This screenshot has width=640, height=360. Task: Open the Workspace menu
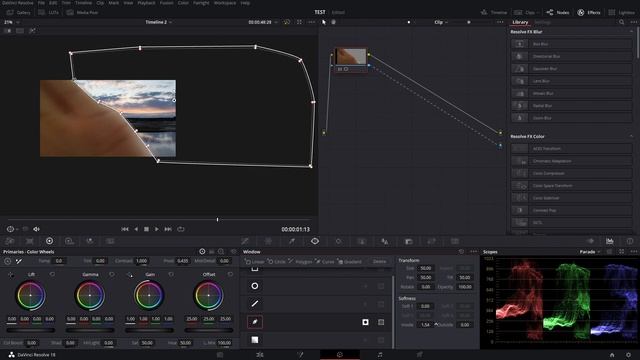[x=225, y=3]
